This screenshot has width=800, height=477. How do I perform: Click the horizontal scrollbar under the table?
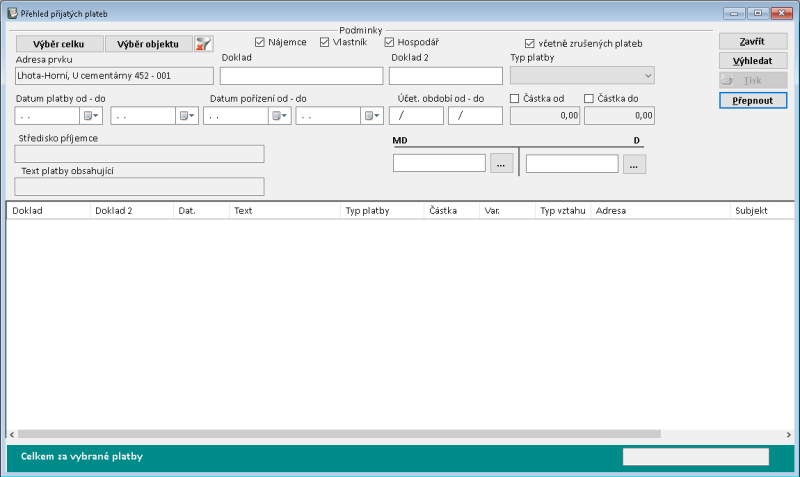click(340, 434)
